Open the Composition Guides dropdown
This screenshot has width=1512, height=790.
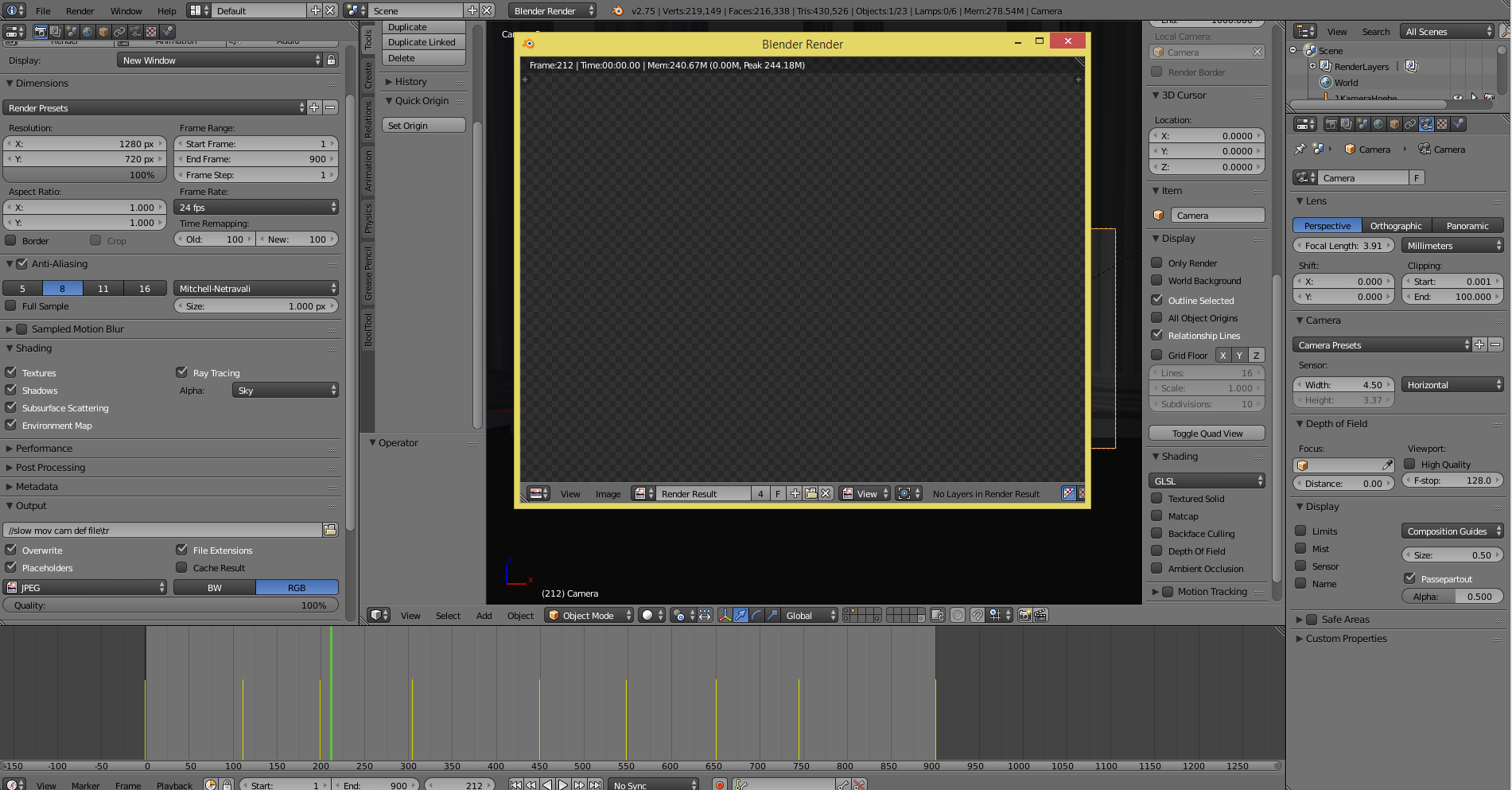[x=1452, y=531]
